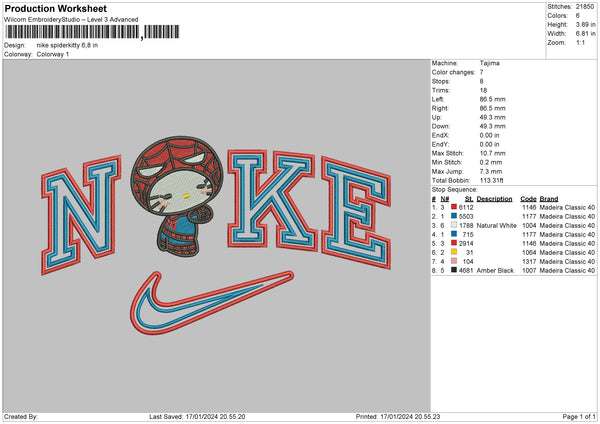Click the Min Stitch value 0.2 mm

click(491, 162)
